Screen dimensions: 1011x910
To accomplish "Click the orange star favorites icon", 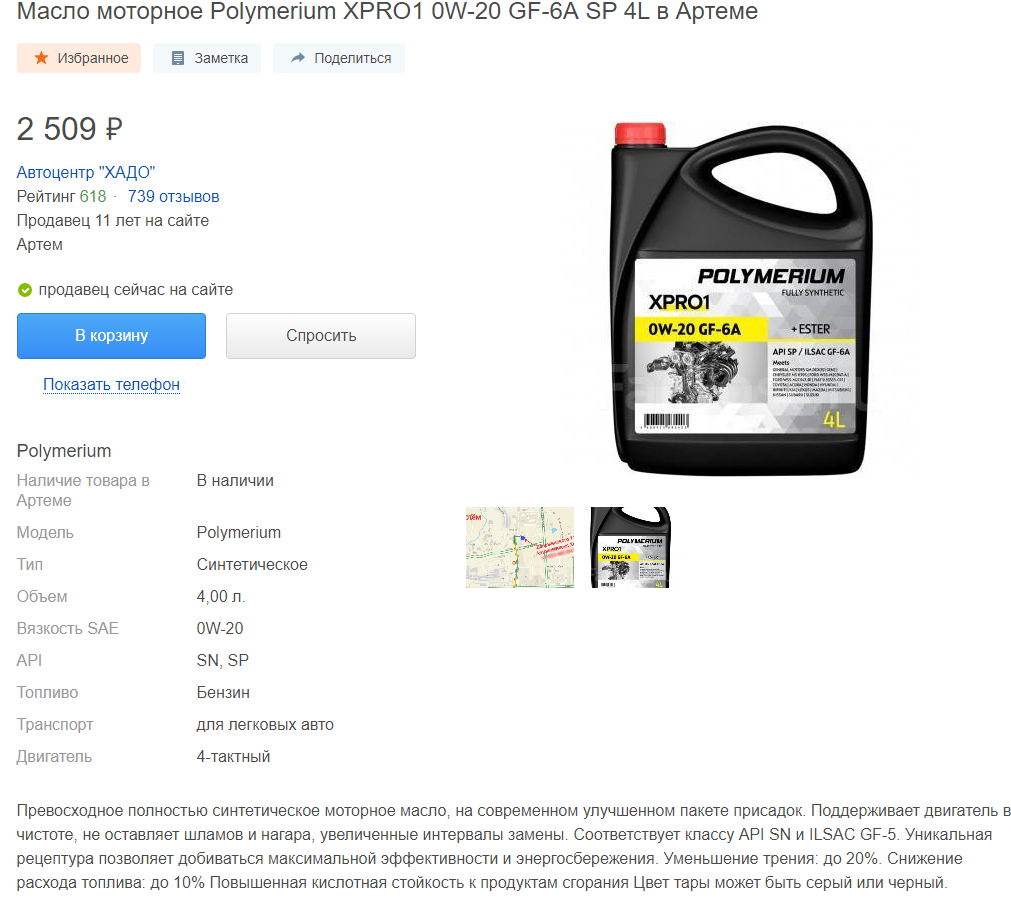I will click(x=41, y=58).
